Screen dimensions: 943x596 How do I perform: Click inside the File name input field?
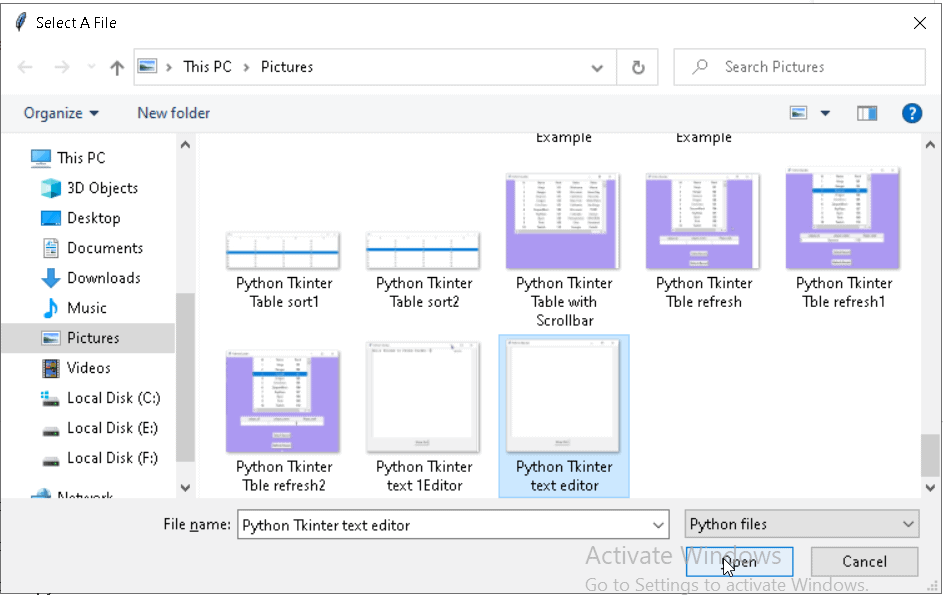[x=450, y=524]
